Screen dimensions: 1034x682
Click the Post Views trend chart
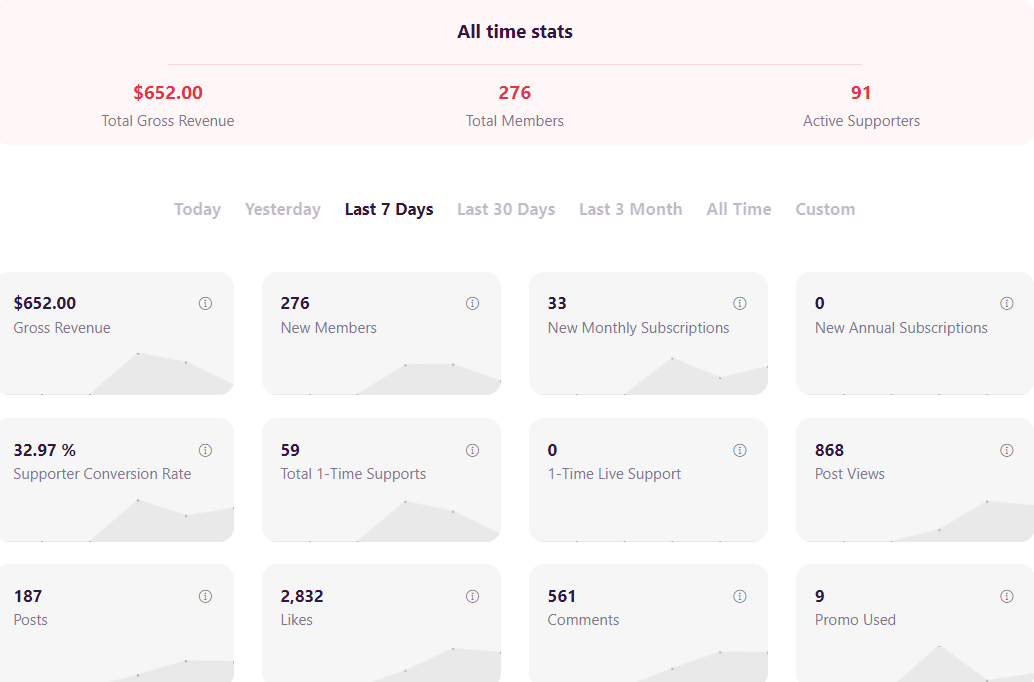915,520
